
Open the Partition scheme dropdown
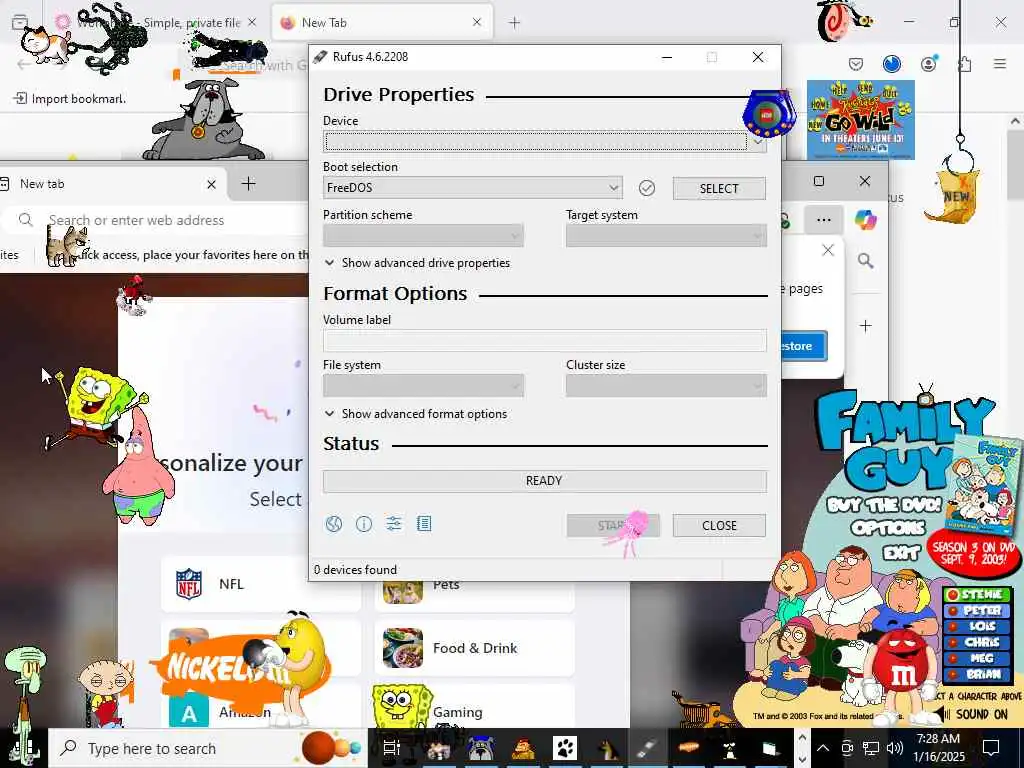pyautogui.click(x=423, y=236)
